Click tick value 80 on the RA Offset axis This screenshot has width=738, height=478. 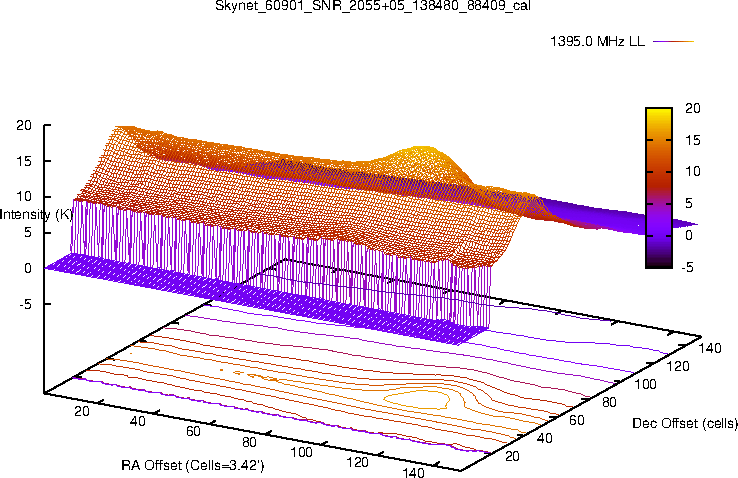click(249, 443)
